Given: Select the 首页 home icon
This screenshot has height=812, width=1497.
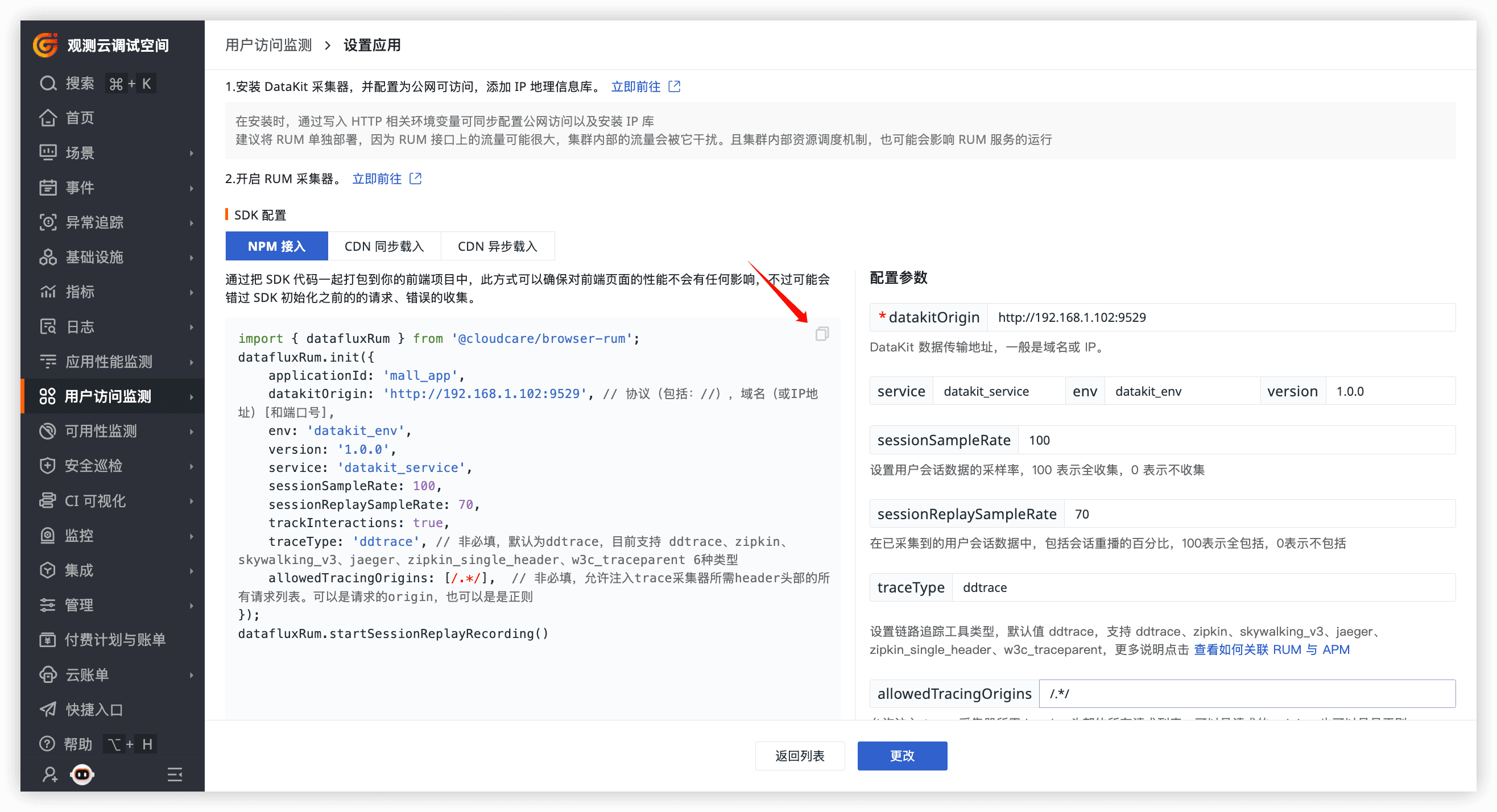Looking at the screenshot, I should 49,117.
